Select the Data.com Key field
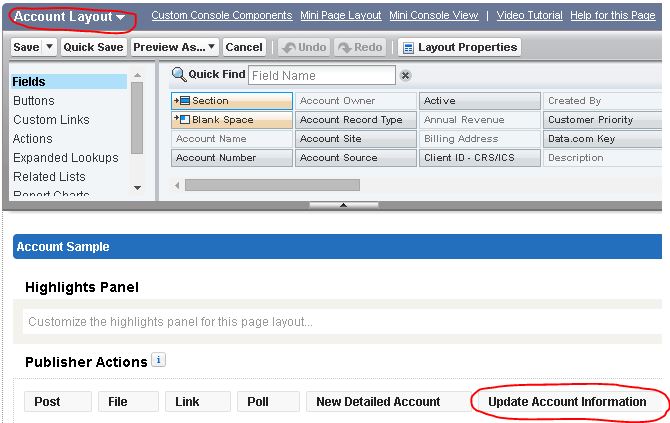Viewport: 670px width, 423px height. click(602, 139)
